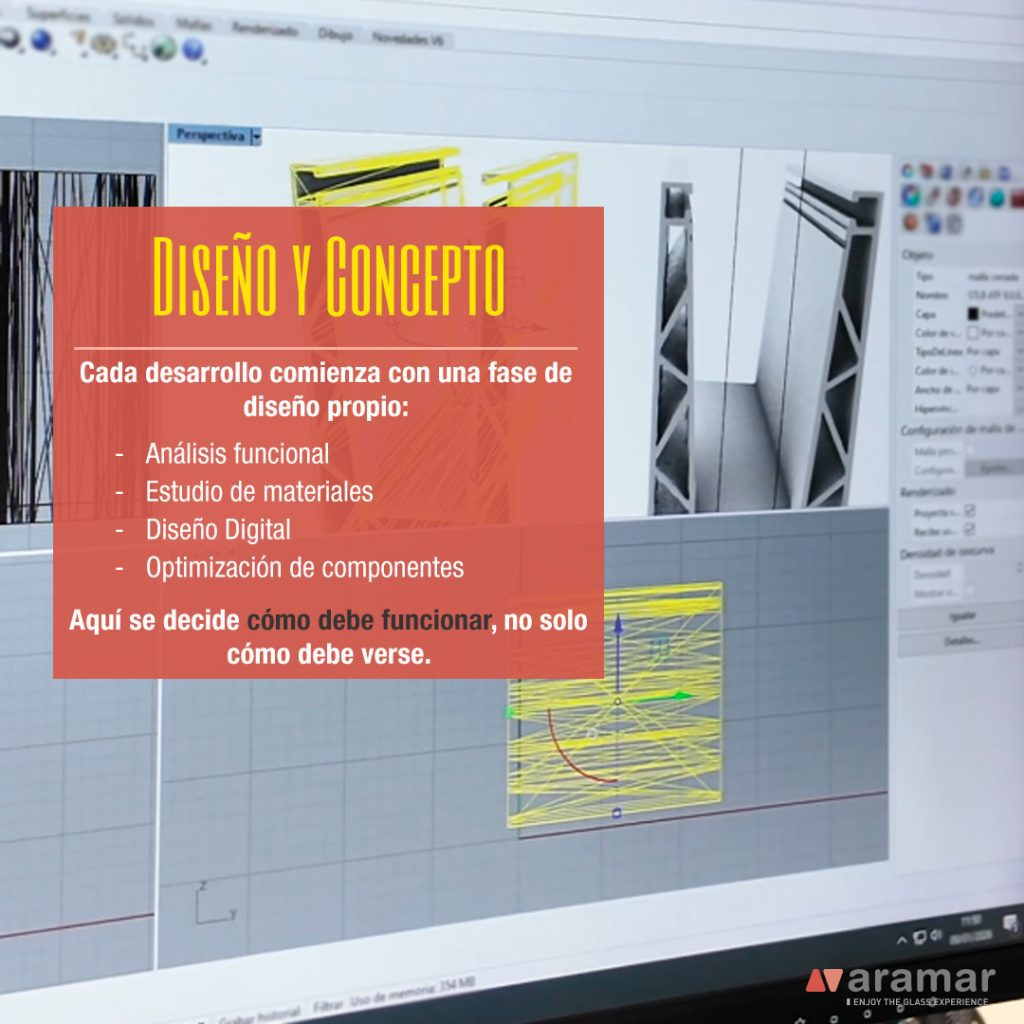Switch to the Mallas toolbar tab
Screen dimensions: 1024x1024
pos(193,24)
